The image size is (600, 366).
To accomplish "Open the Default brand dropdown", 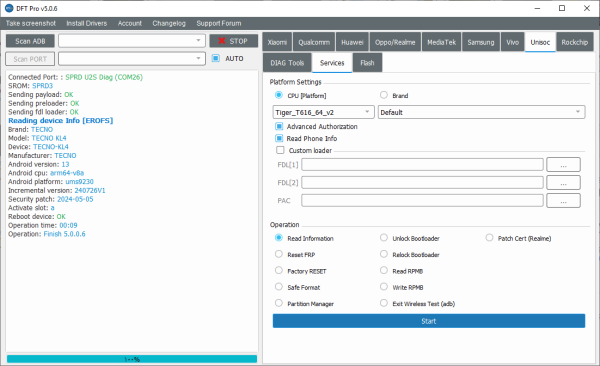I will pyautogui.click(x=481, y=112).
